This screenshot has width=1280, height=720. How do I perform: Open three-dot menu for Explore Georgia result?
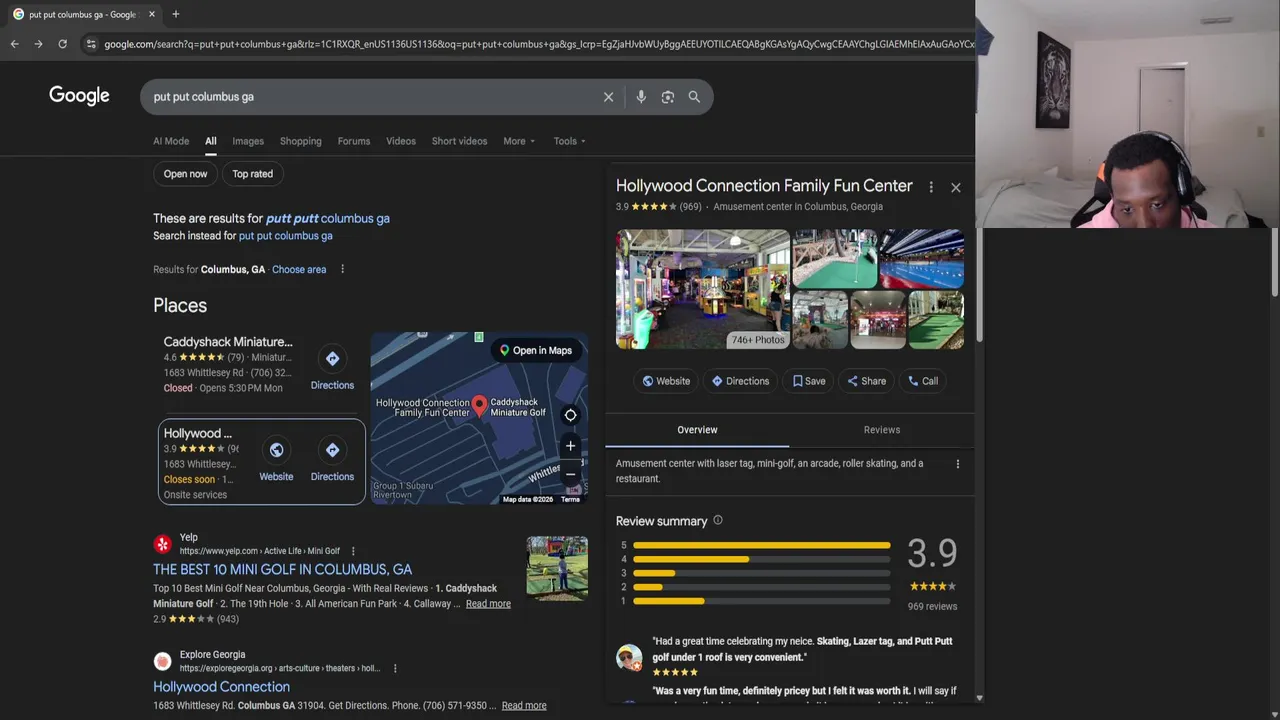coord(395,668)
